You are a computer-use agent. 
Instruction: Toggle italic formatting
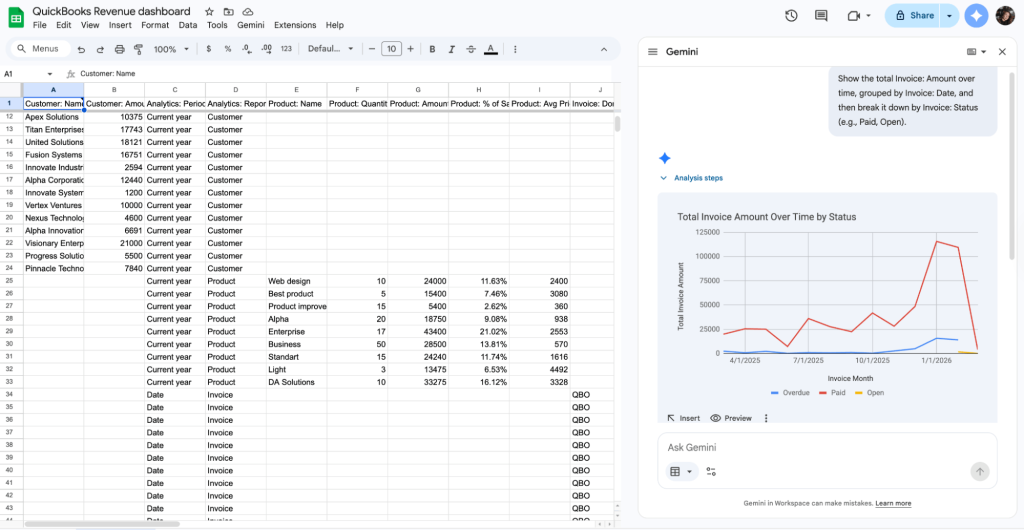point(451,49)
